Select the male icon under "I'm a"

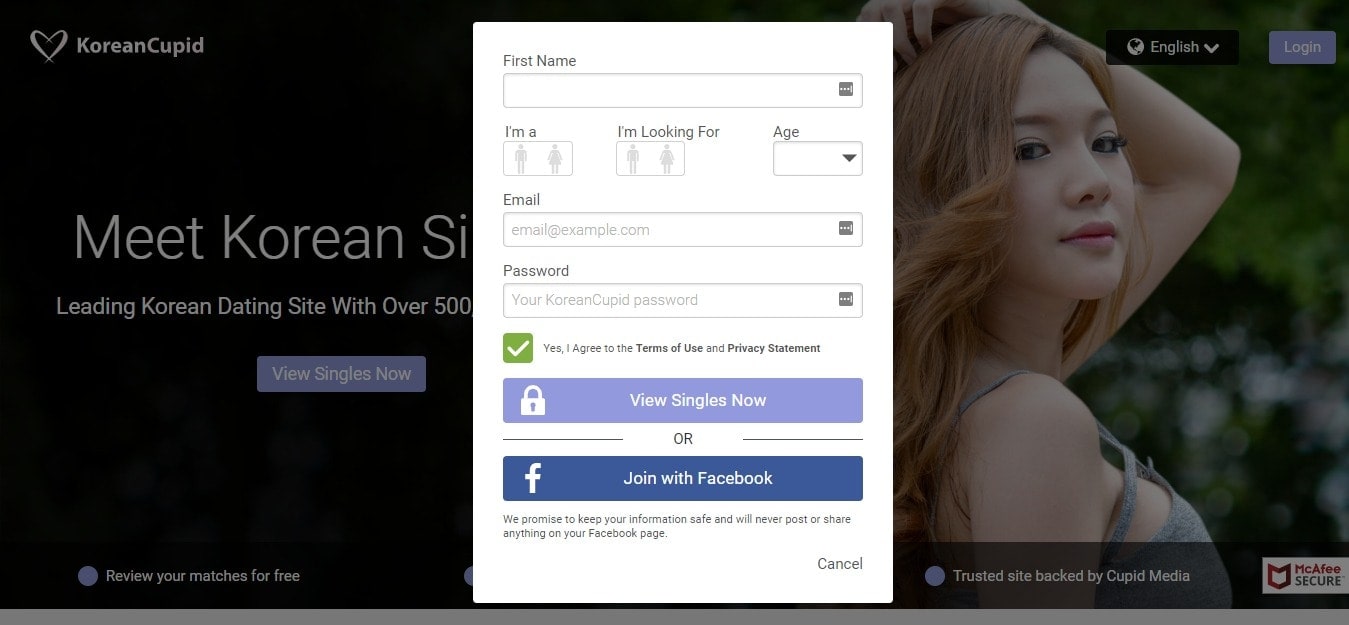[522, 158]
